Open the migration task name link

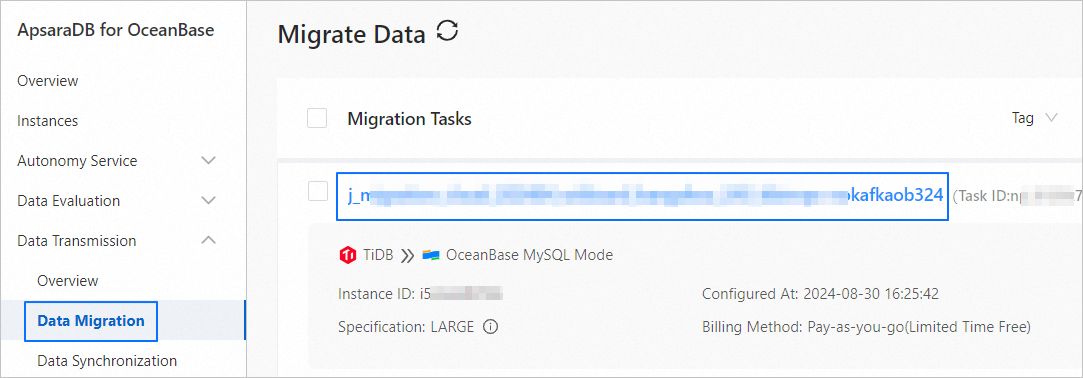click(x=642, y=196)
